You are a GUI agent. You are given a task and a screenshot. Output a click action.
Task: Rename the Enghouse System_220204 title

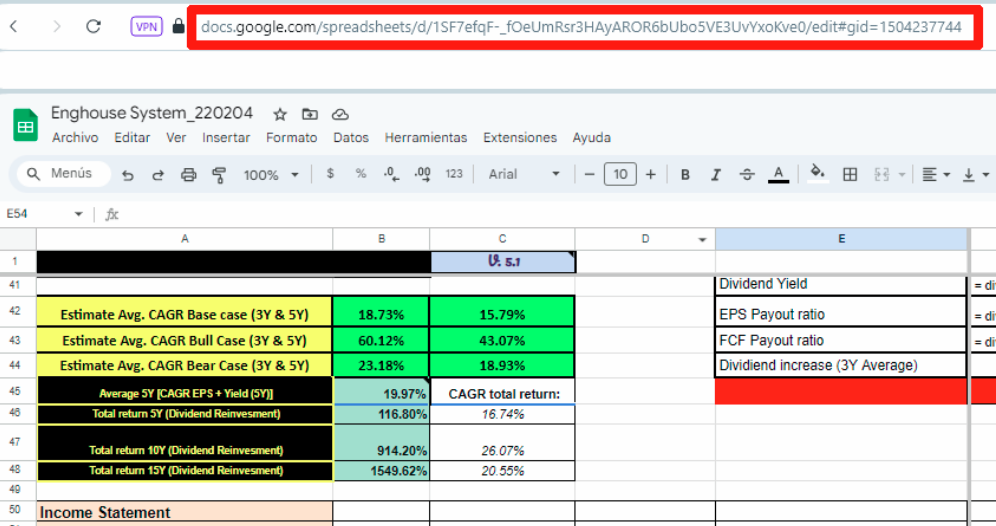[152, 113]
